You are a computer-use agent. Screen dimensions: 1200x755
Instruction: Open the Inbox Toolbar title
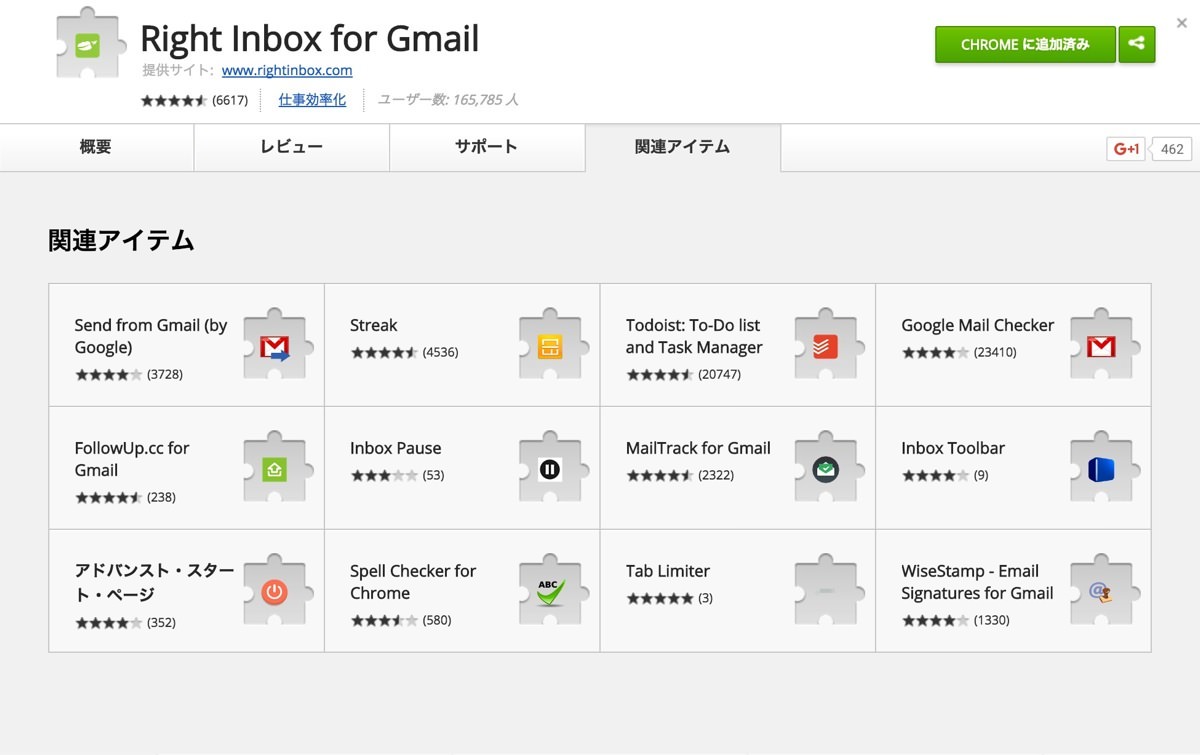(x=953, y=448)
